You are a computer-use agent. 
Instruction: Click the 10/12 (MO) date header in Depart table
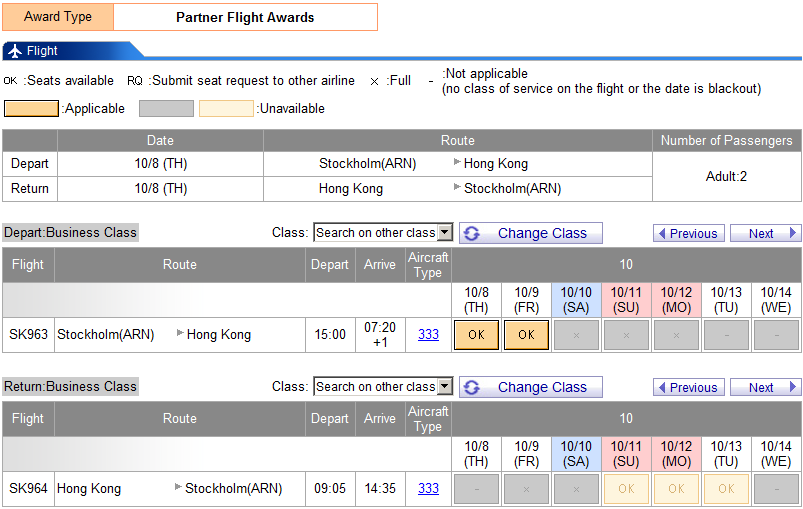(677, 299)
